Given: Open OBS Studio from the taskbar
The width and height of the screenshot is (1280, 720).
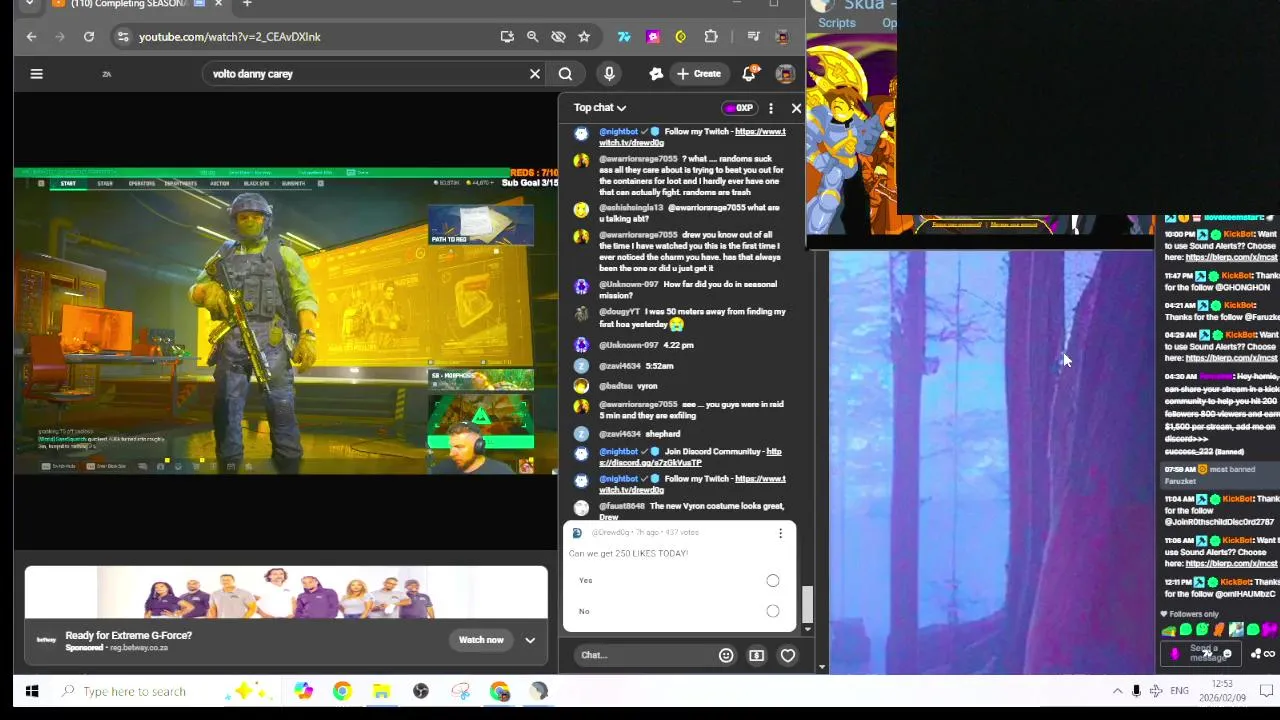Looking at the screenshot, I should 421,691.
